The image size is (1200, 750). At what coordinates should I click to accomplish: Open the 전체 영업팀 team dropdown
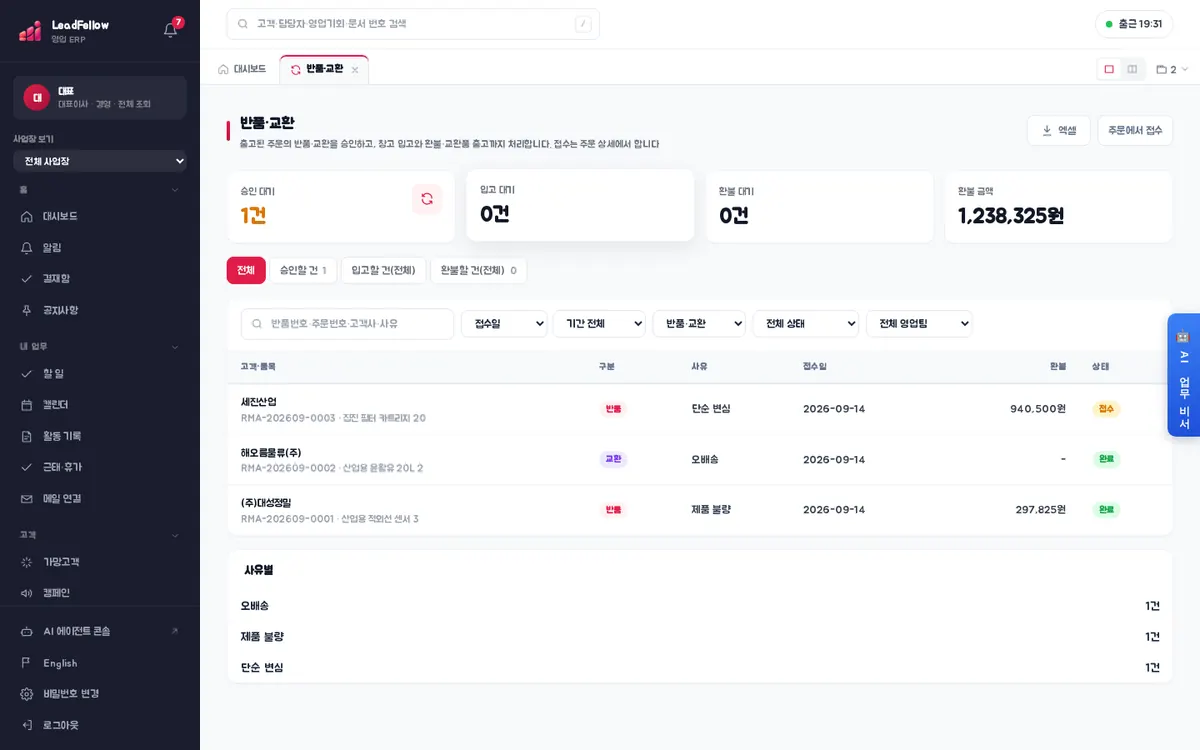coord(919,324)
